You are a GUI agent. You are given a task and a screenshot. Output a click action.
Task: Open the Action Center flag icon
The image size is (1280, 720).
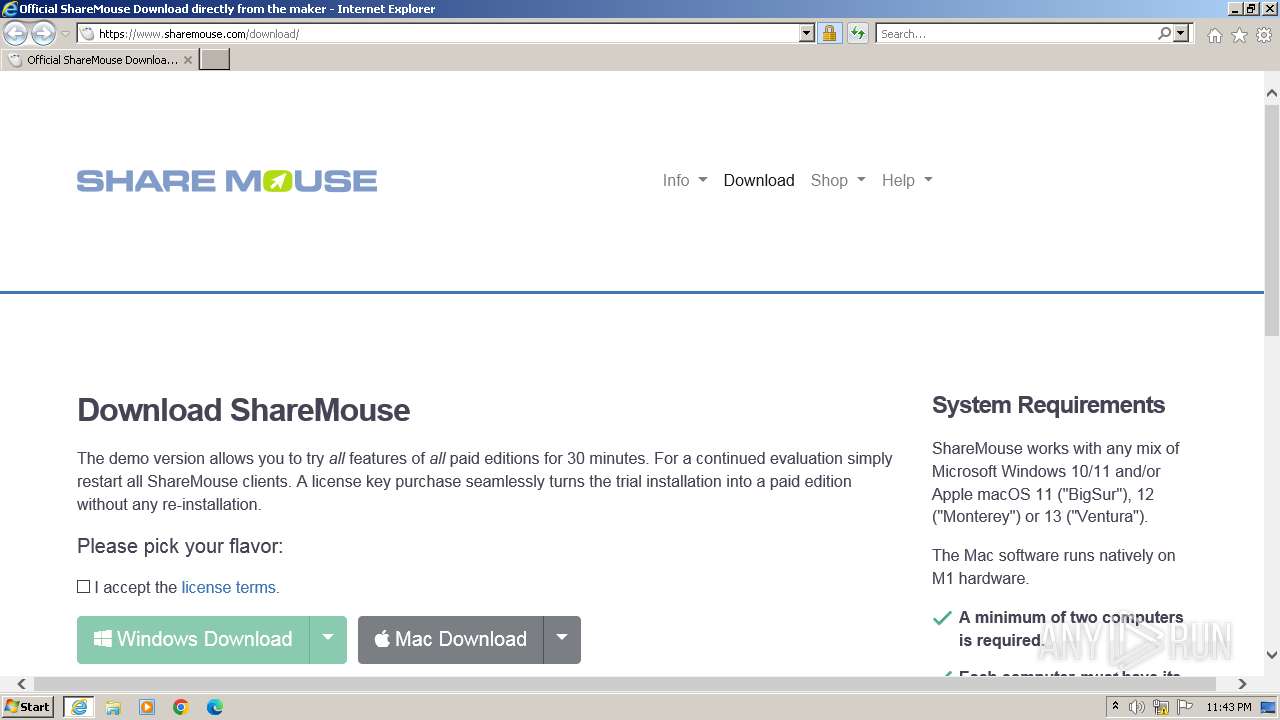[1185, 707]
